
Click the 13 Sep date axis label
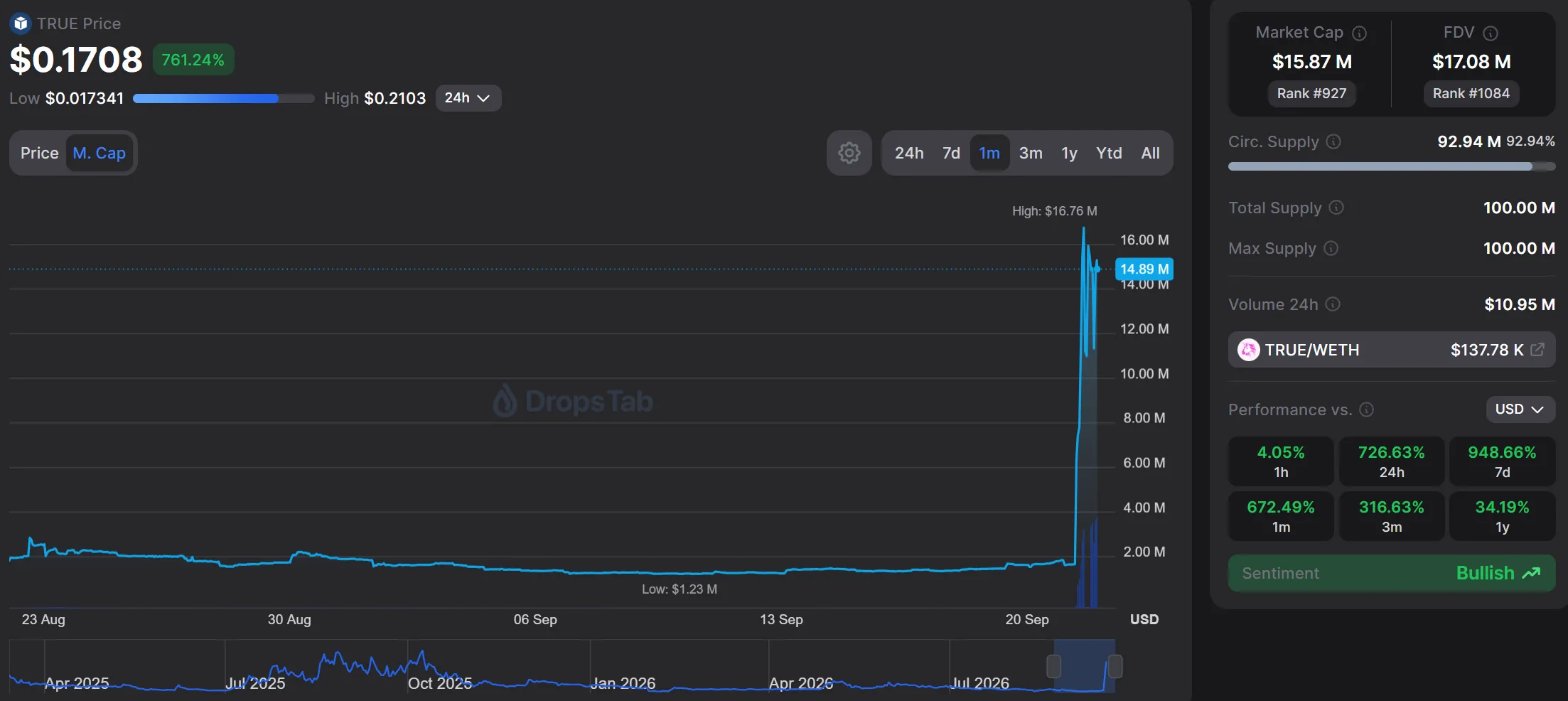tap(781, 619)
